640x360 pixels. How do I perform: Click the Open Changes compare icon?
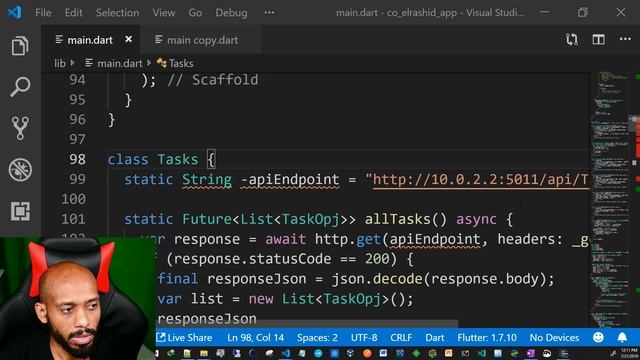point(572,40)
